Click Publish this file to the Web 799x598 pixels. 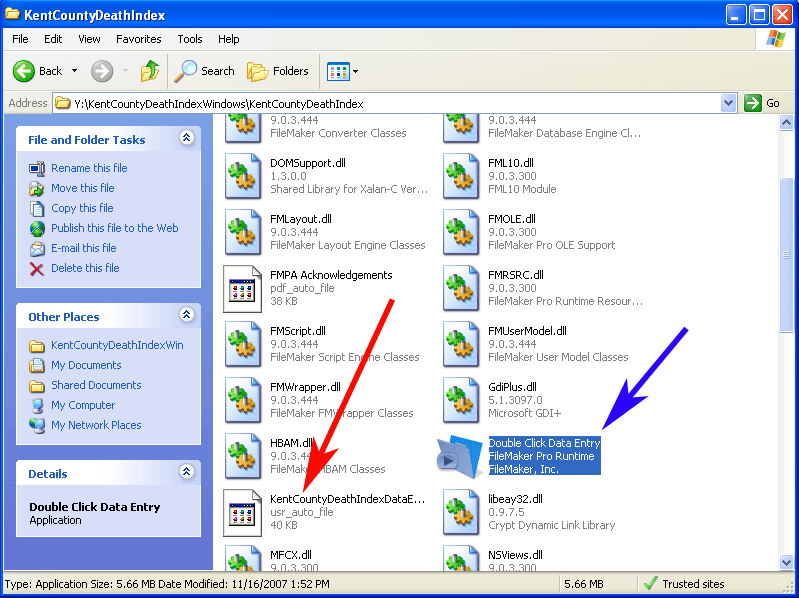point(115,228)
